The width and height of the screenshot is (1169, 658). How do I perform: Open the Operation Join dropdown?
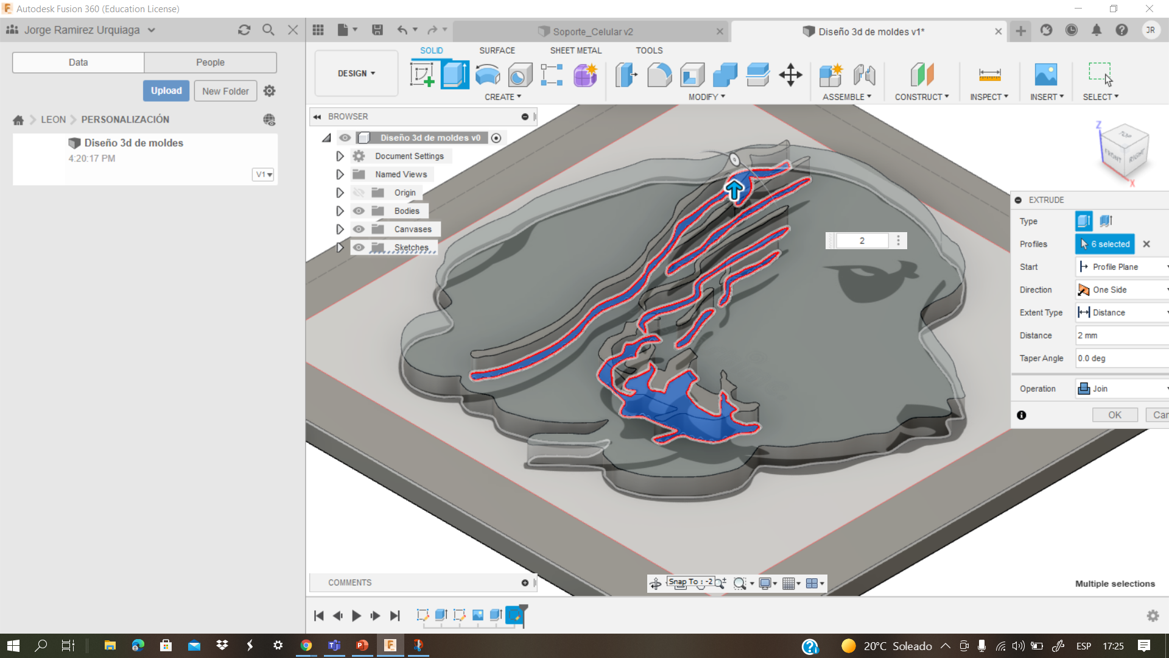1122,388
